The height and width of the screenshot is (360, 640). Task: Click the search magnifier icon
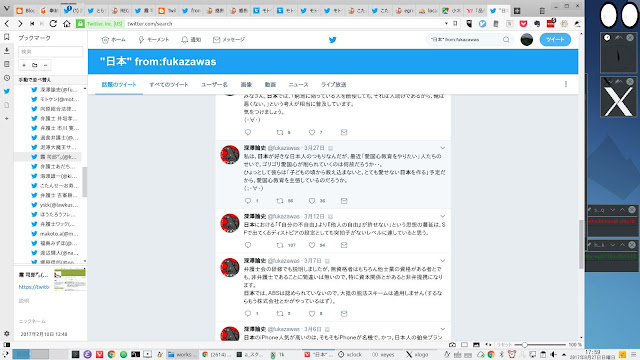[506, 40]
